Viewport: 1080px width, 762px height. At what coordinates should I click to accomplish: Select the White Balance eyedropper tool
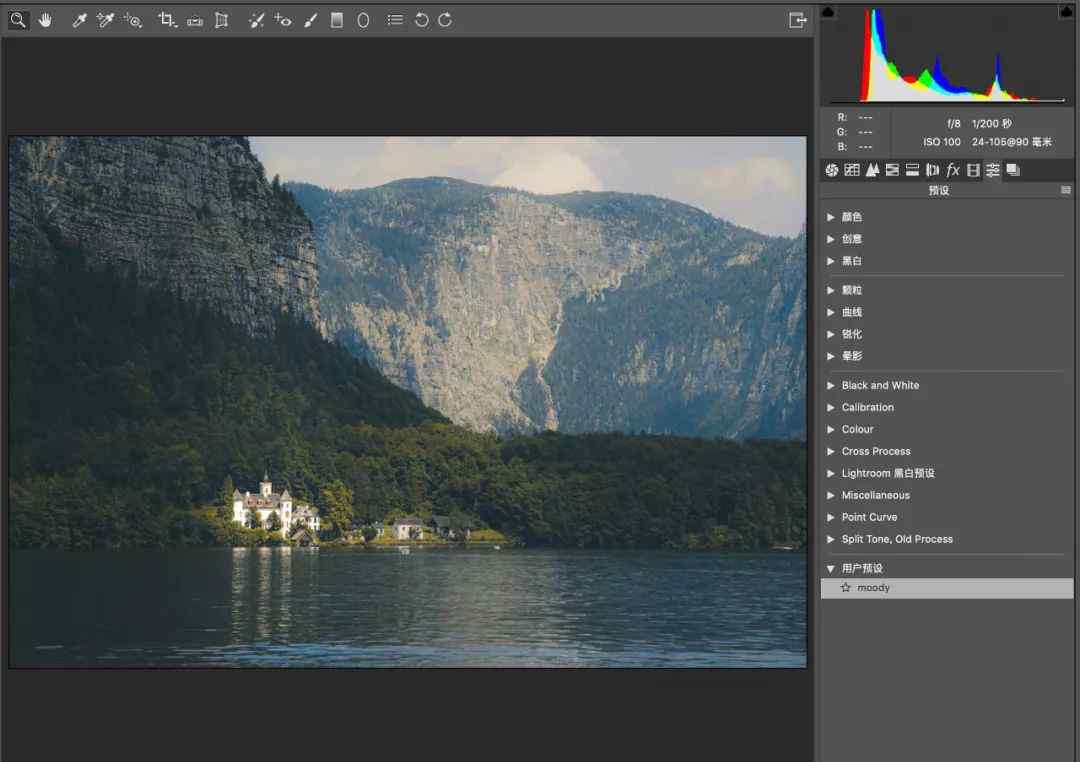pos(79,20)
